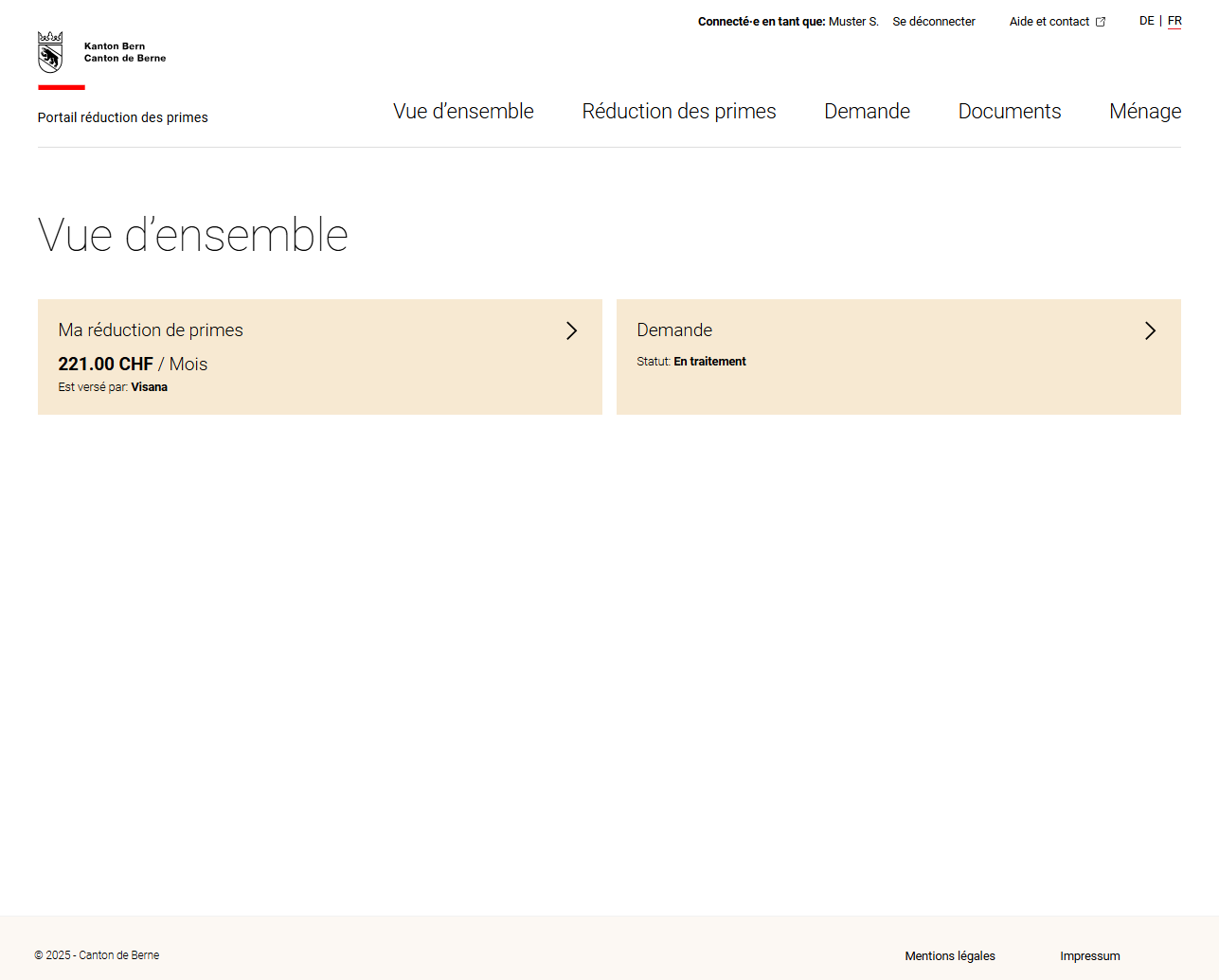The image size is (1219, 980).
Task: Switch language to DE
Action: 1146,21
